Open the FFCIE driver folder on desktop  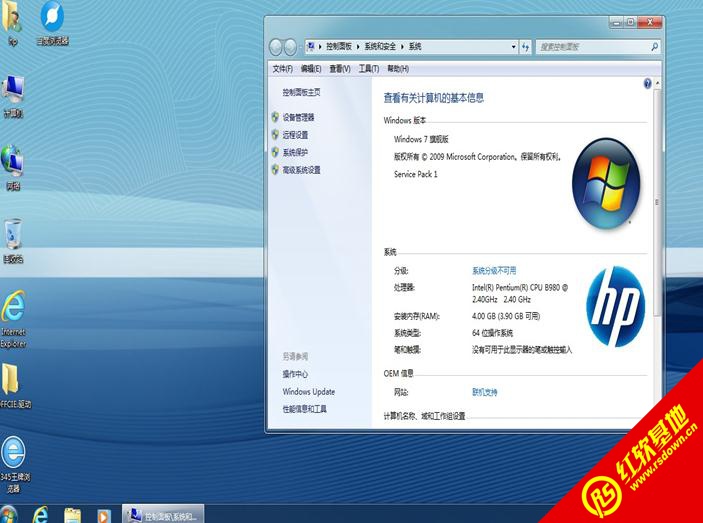point(14,385)
